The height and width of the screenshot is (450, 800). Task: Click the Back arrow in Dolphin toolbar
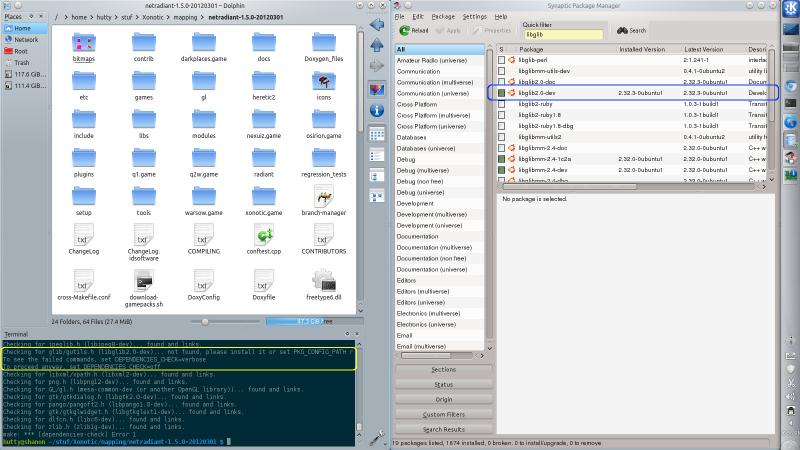pos(376,25)
